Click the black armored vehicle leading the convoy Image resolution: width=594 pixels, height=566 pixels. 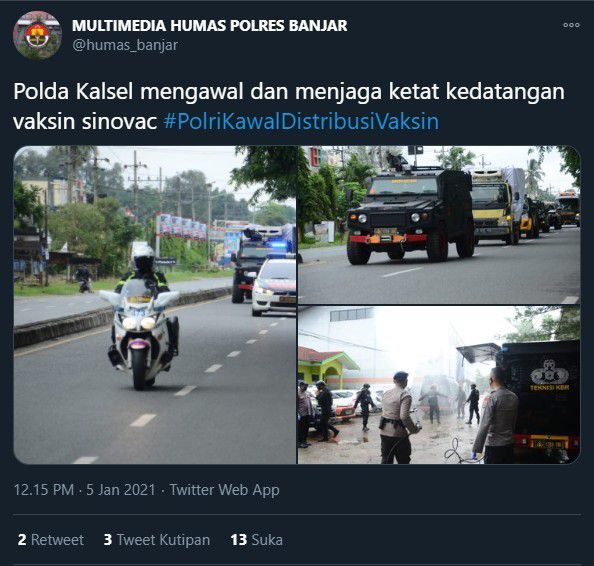coord(411,214)
